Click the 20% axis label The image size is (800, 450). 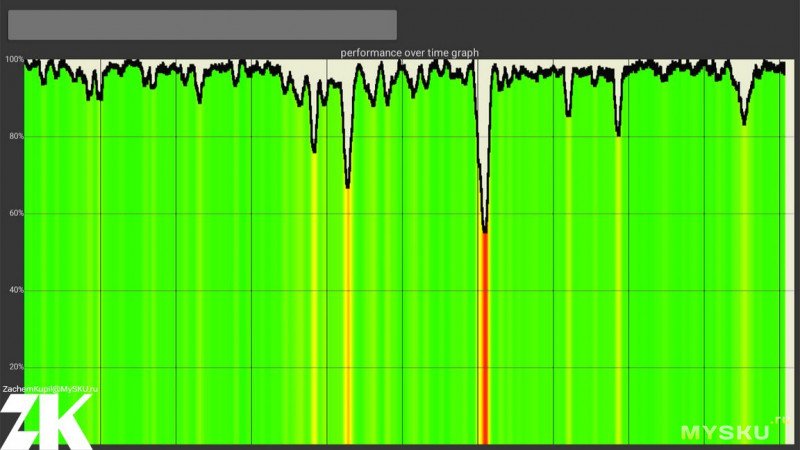pos(16,366)
